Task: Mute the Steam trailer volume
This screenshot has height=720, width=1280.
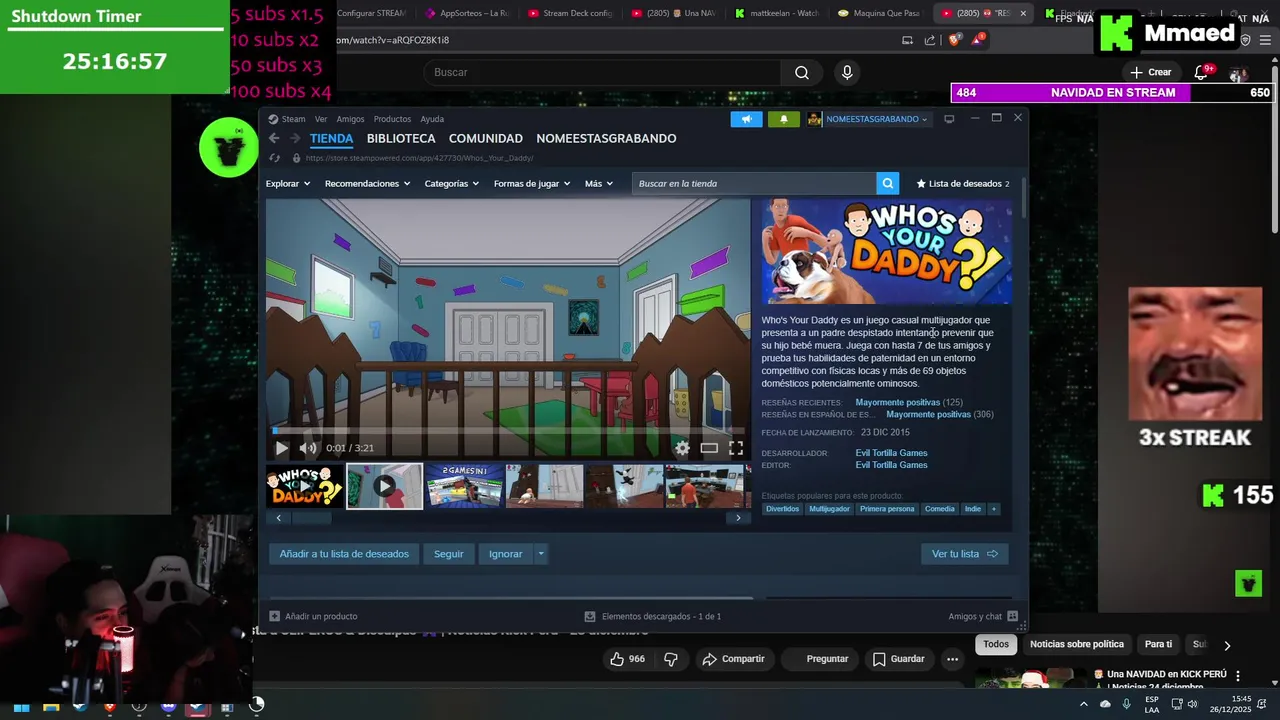Action: click(308, 448)
